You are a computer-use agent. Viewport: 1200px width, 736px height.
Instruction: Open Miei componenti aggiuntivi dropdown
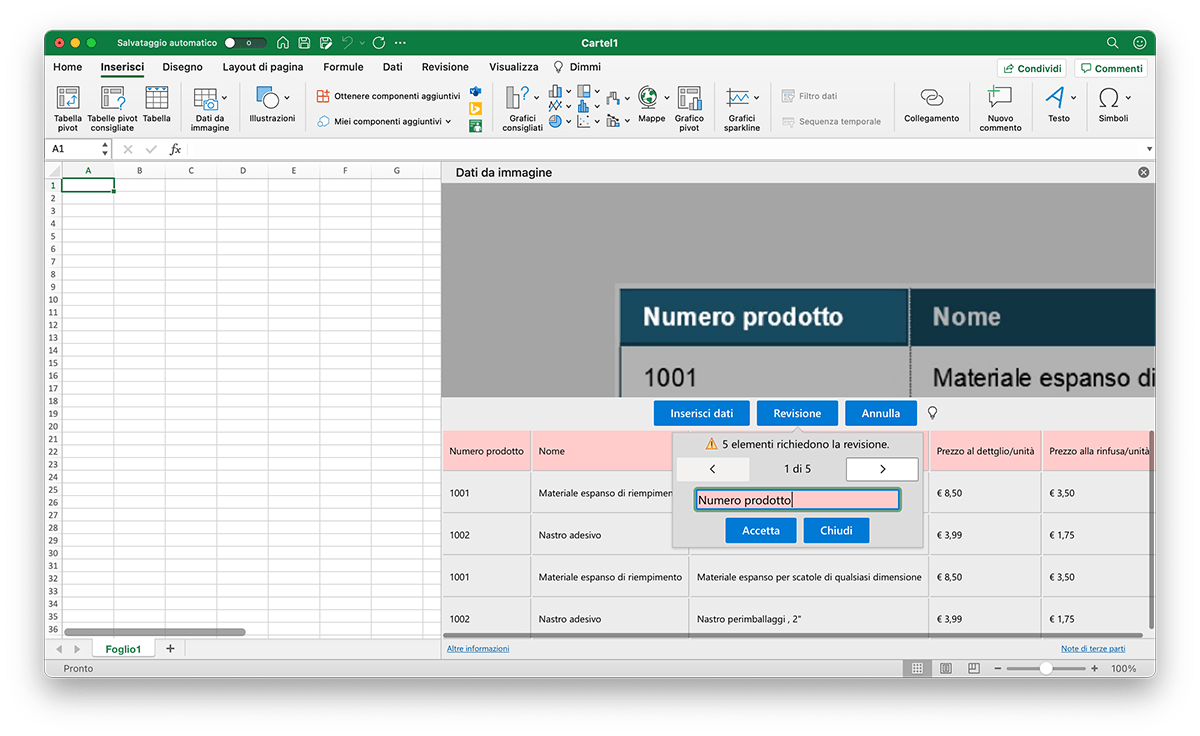[x=448, y=122]
